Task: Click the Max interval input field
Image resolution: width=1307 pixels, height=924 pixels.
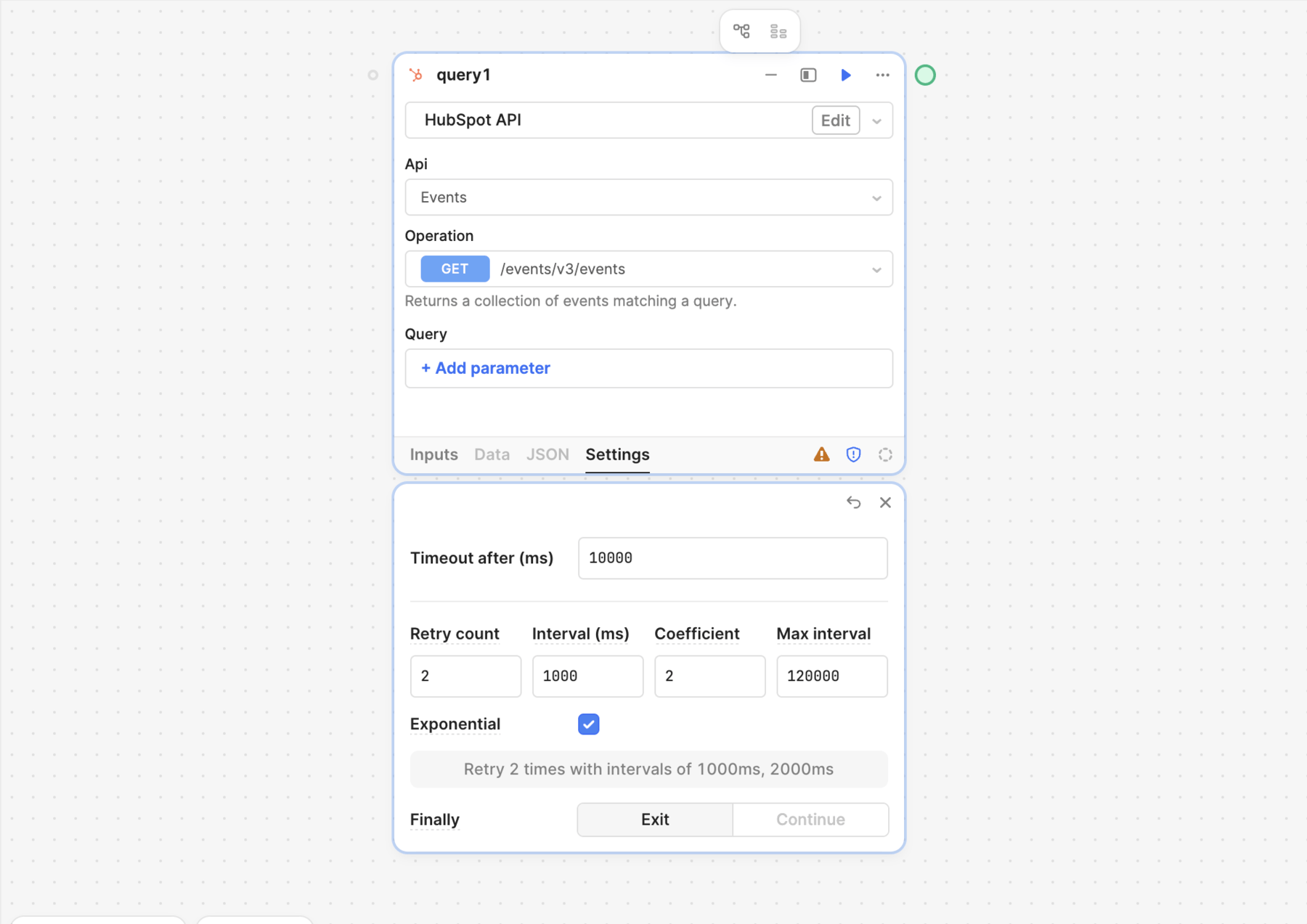Action: 831,676
